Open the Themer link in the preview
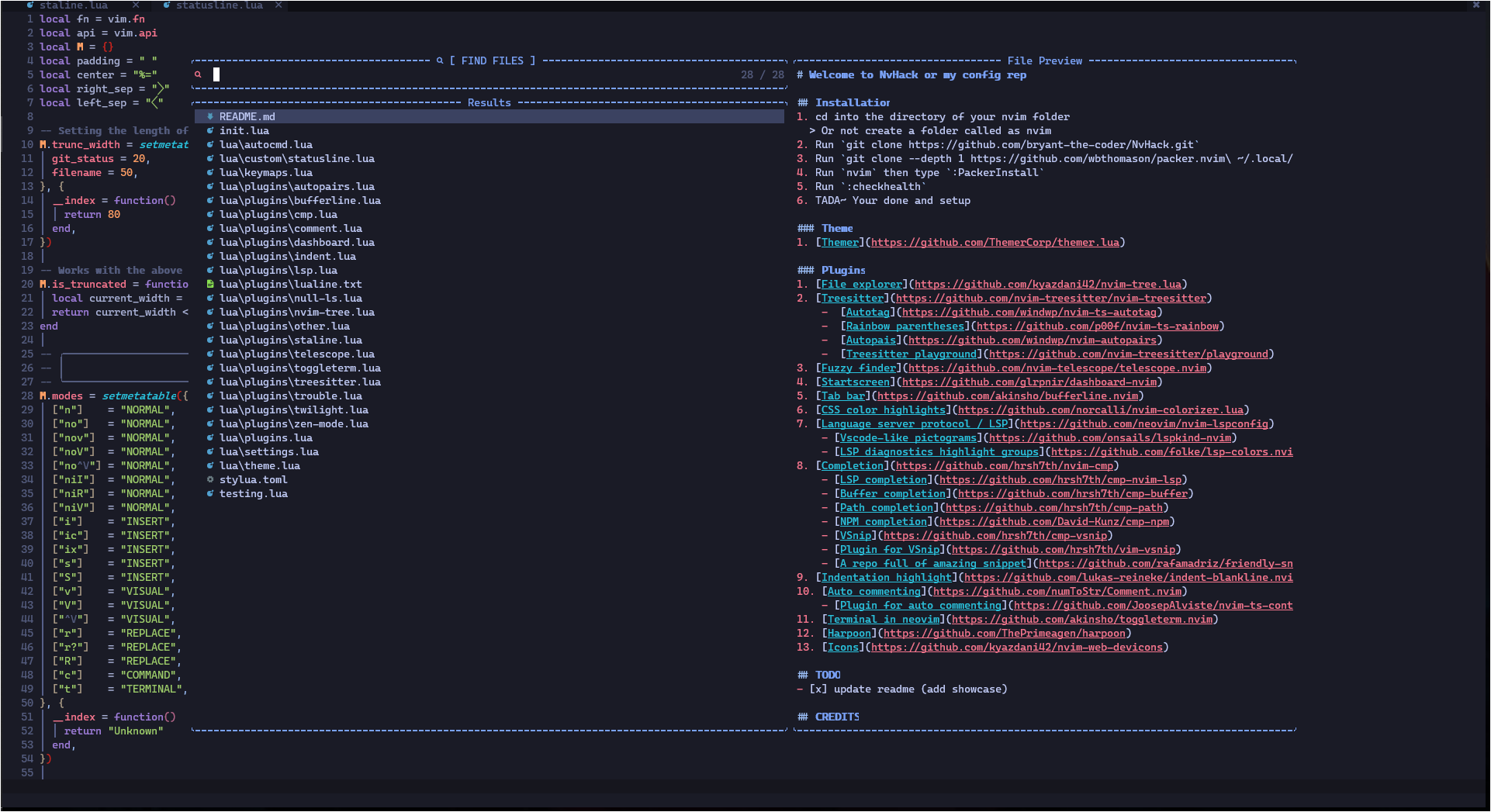 (x=839, y=242)
